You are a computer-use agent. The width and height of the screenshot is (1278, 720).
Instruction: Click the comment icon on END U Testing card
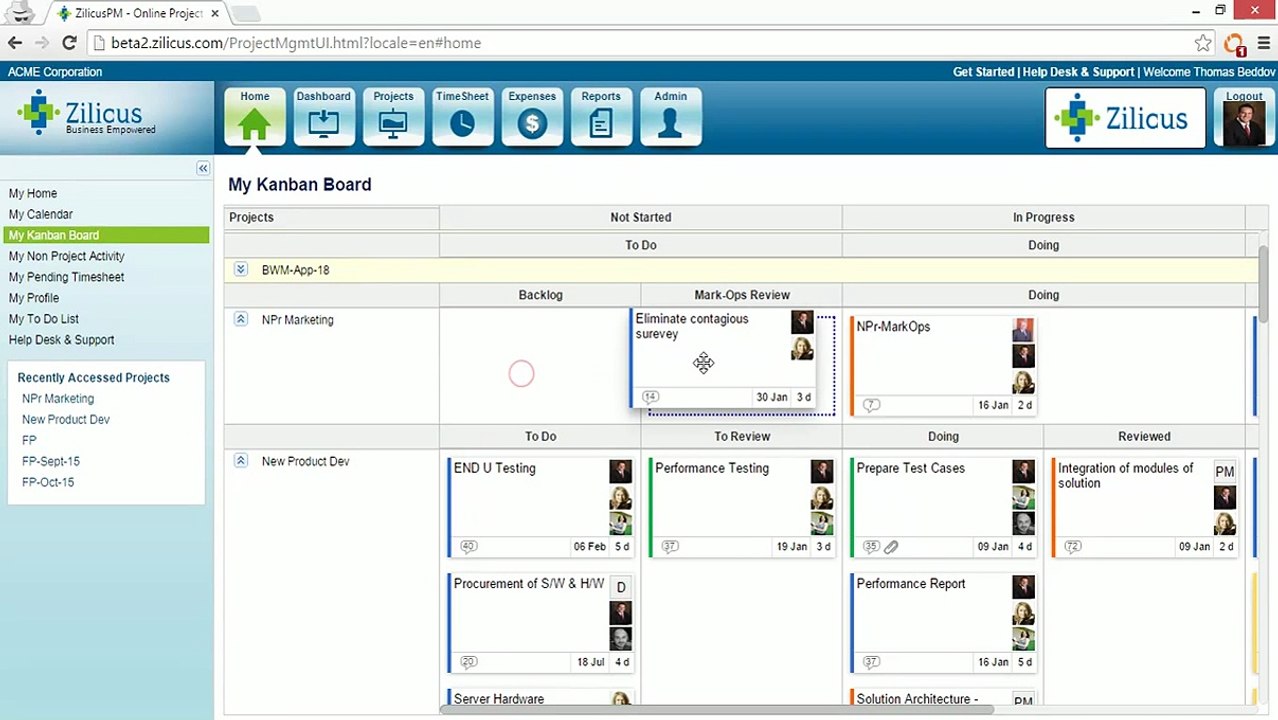468,546
